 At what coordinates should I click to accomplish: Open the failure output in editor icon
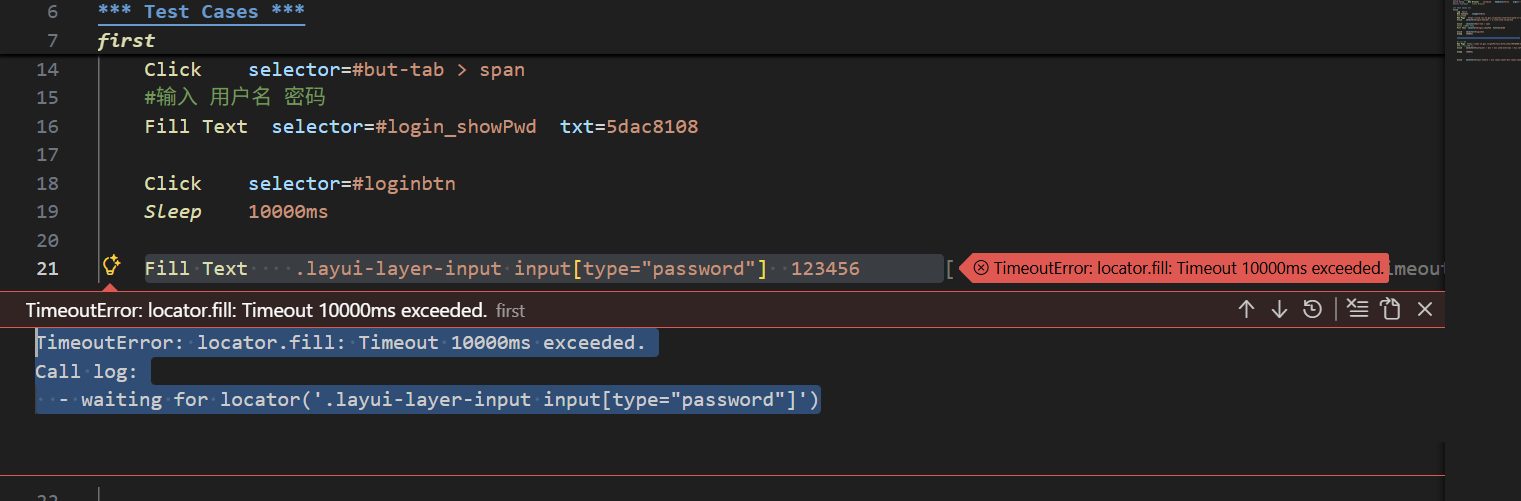[1390, 310]
